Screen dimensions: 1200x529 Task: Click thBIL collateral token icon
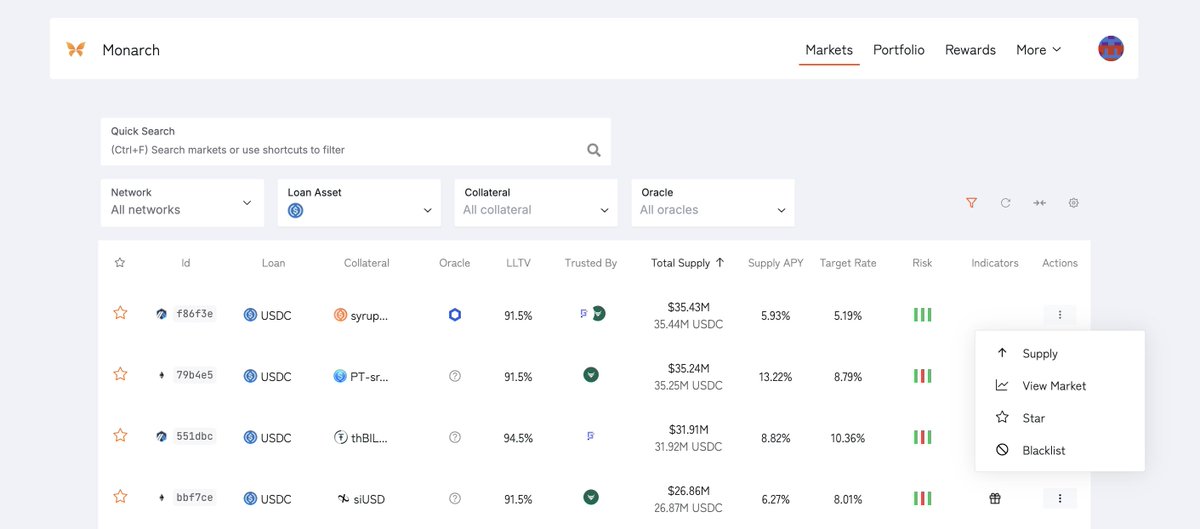(340, 437)
